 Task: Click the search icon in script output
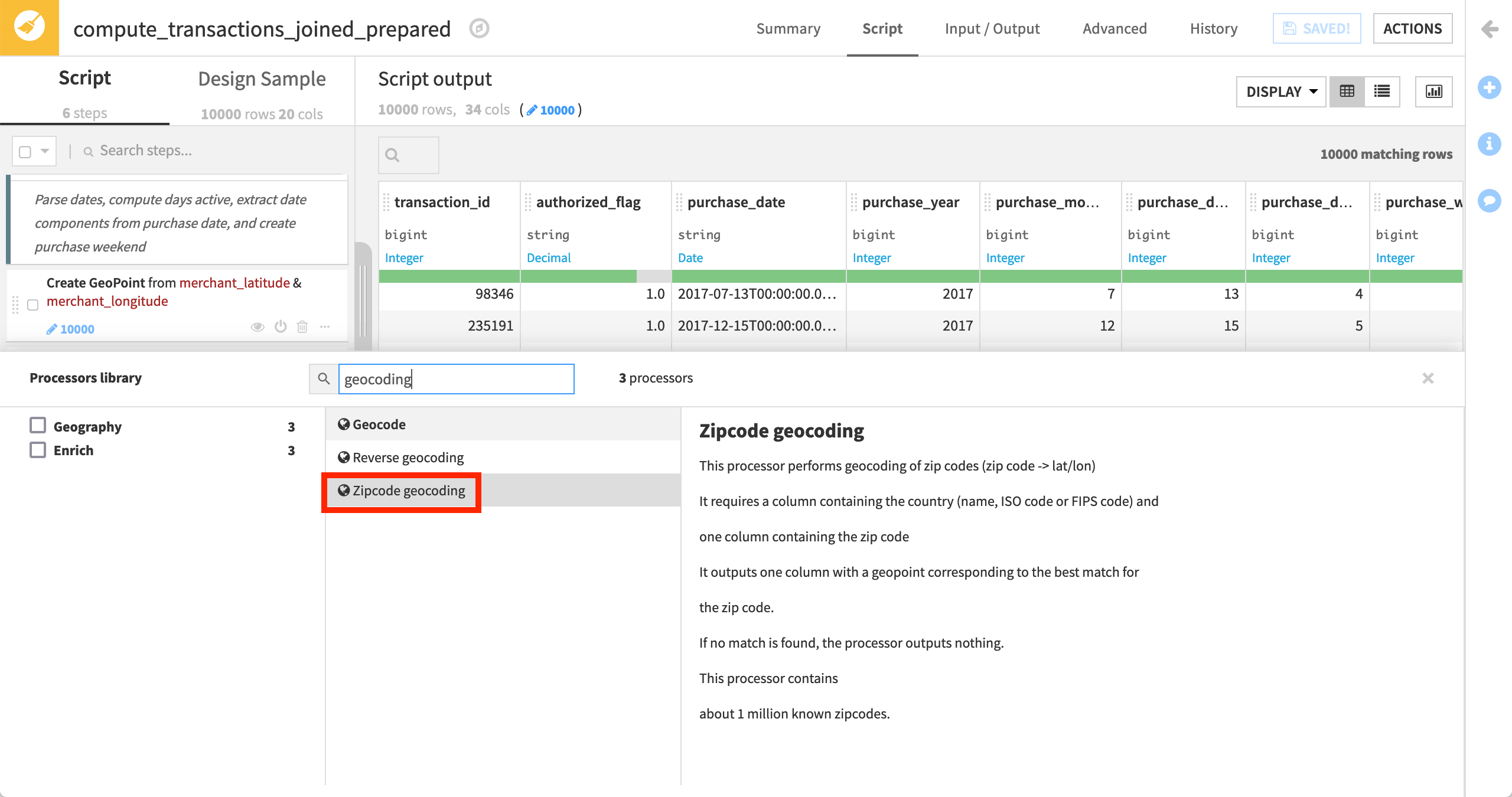[x=392, y=155]
